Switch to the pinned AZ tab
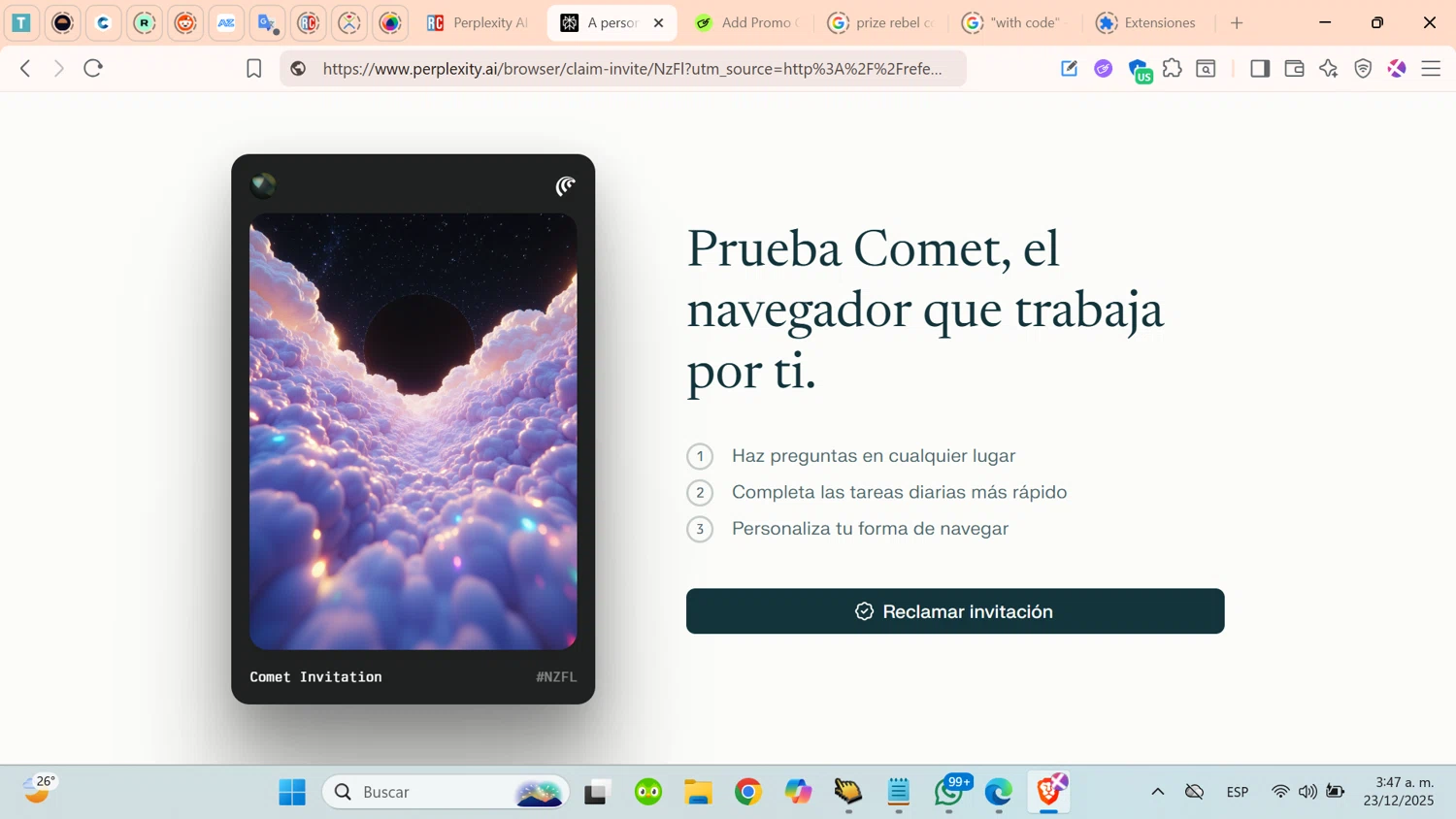1456x819 pixels. [x=226, y=23]
